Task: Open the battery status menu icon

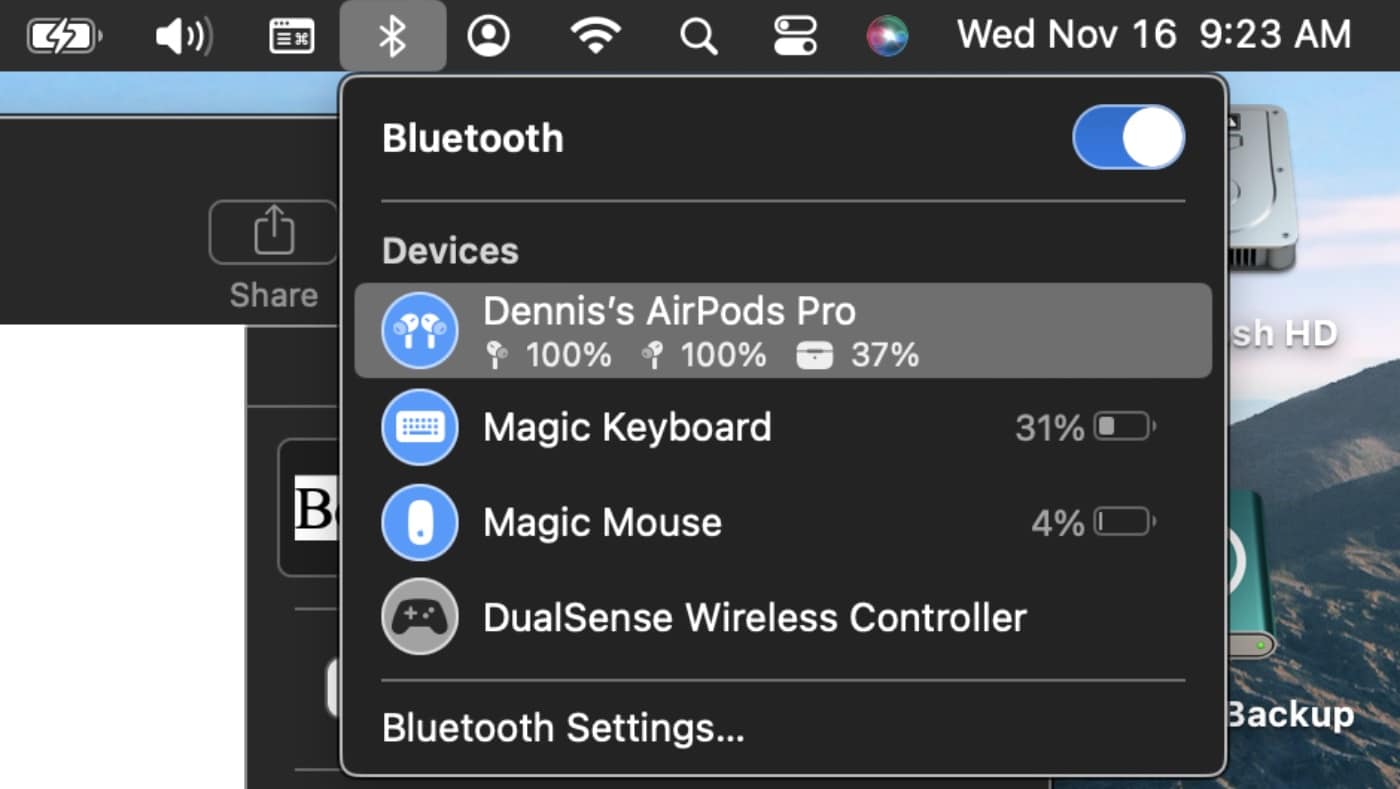Action: click(65, 37)
